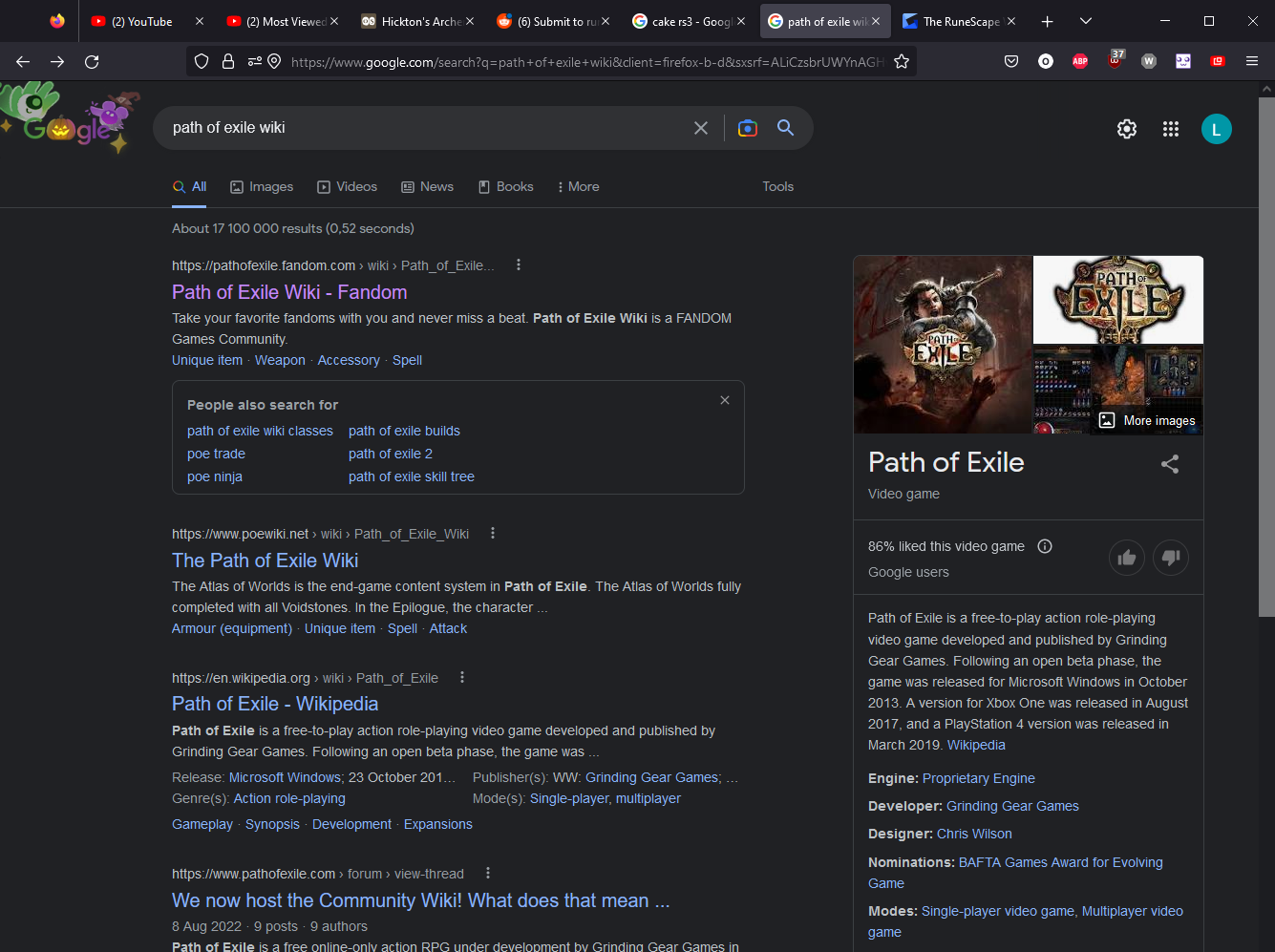
Task: Open a new browser tab
Action: coord(1048,21)
